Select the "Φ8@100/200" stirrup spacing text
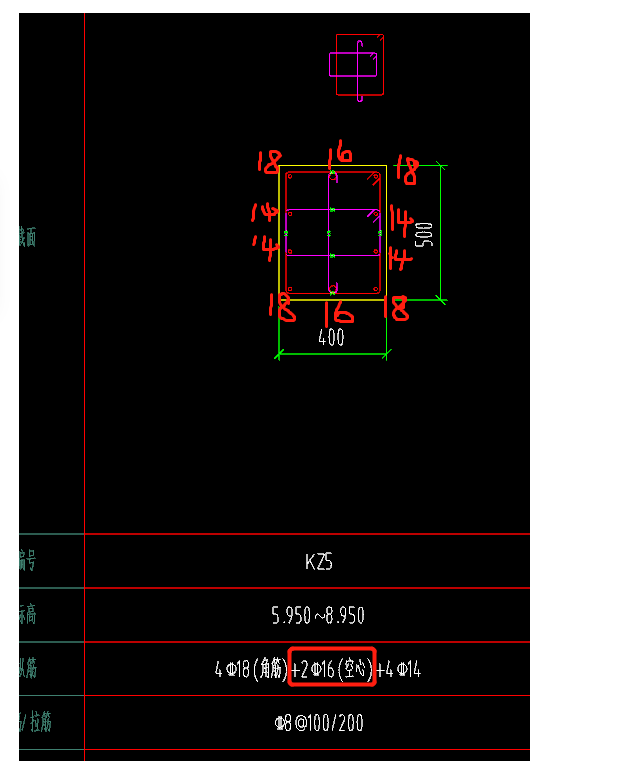The width and height of the screenshot is (633, 762). (x=319, y=723)
